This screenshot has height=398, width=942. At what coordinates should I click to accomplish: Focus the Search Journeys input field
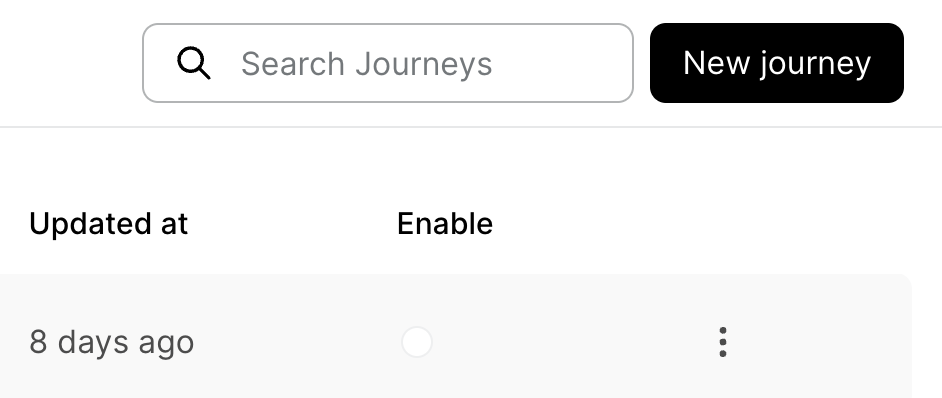[388, 63]
